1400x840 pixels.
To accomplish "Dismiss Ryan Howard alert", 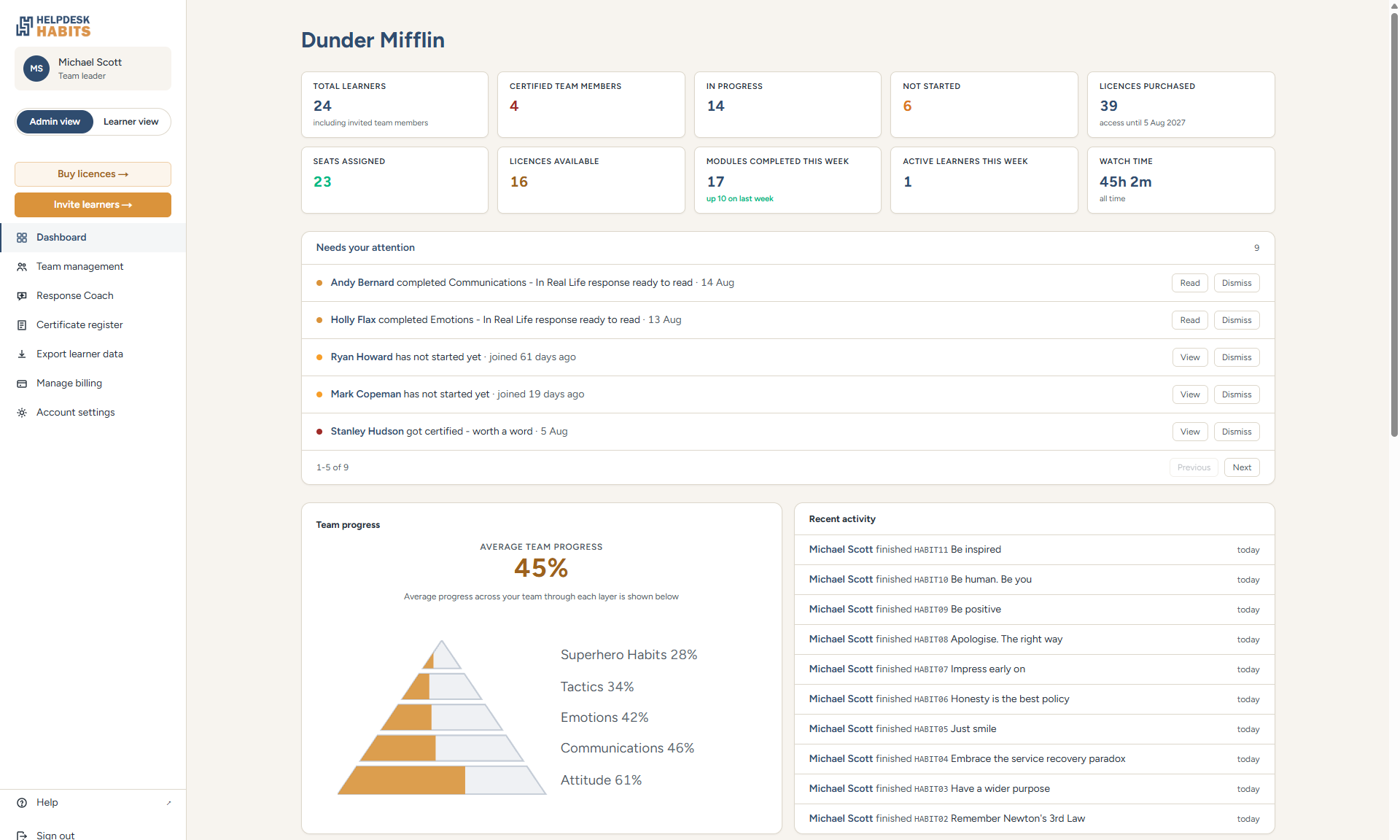I will pos(1237,357).
